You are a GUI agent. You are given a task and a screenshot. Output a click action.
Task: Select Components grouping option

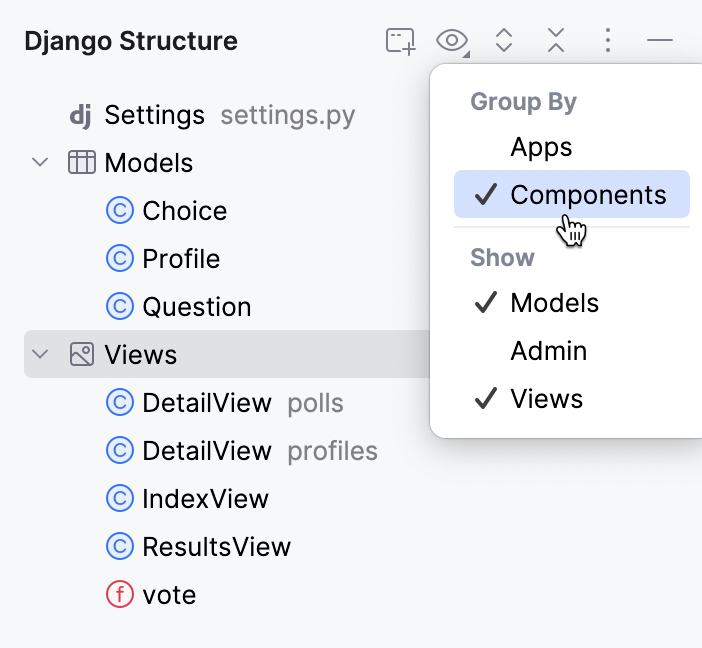point(587,195)
